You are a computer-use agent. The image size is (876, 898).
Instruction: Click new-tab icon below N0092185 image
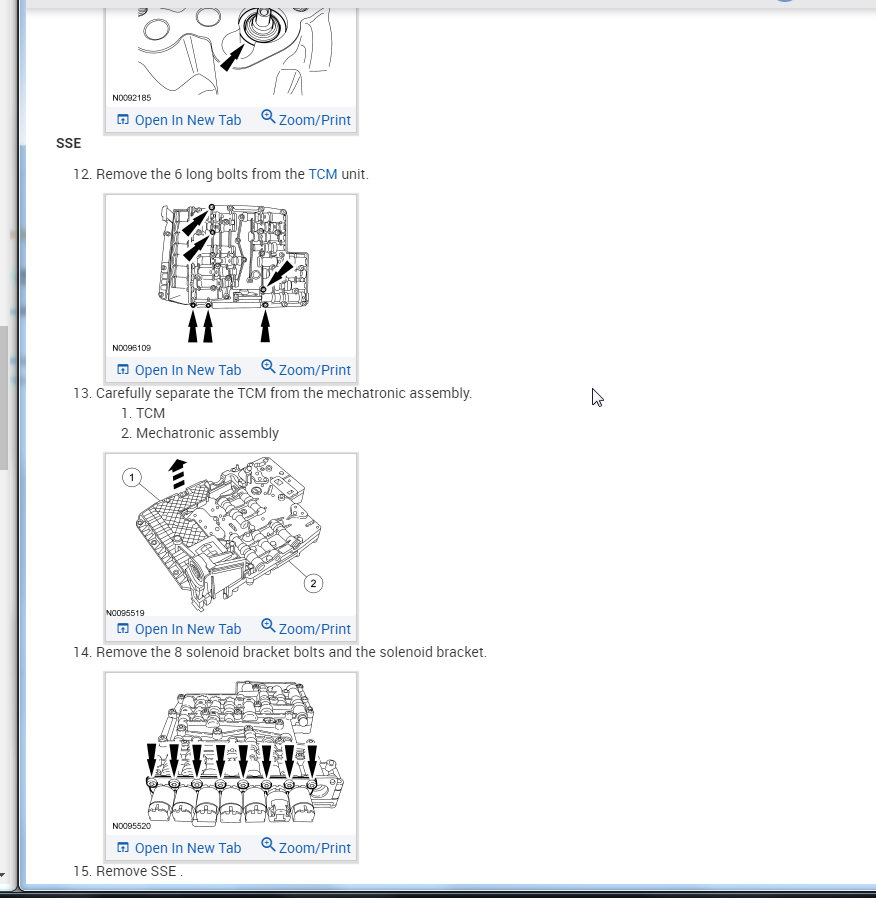pos(123,120)
